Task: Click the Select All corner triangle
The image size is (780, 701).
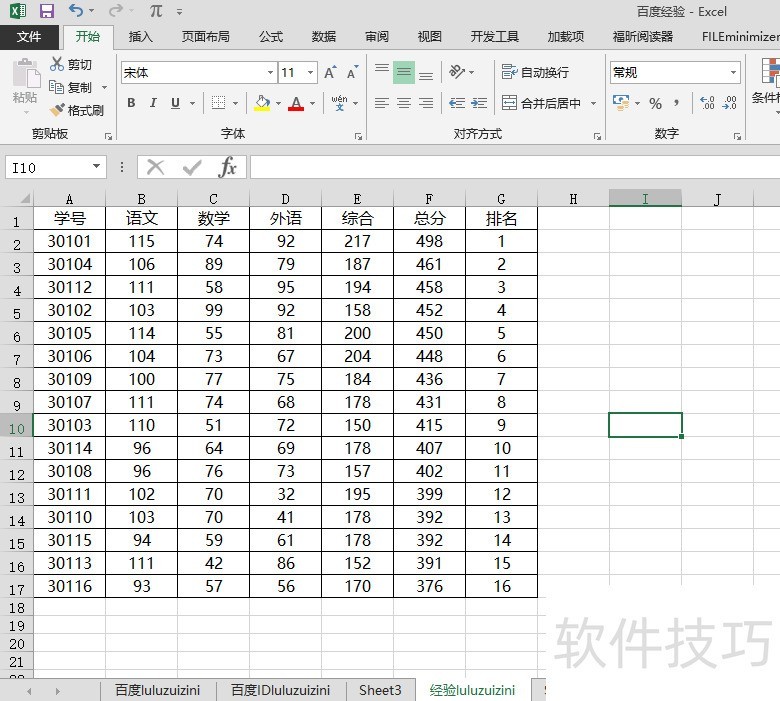Action: (x=24, y=199)
